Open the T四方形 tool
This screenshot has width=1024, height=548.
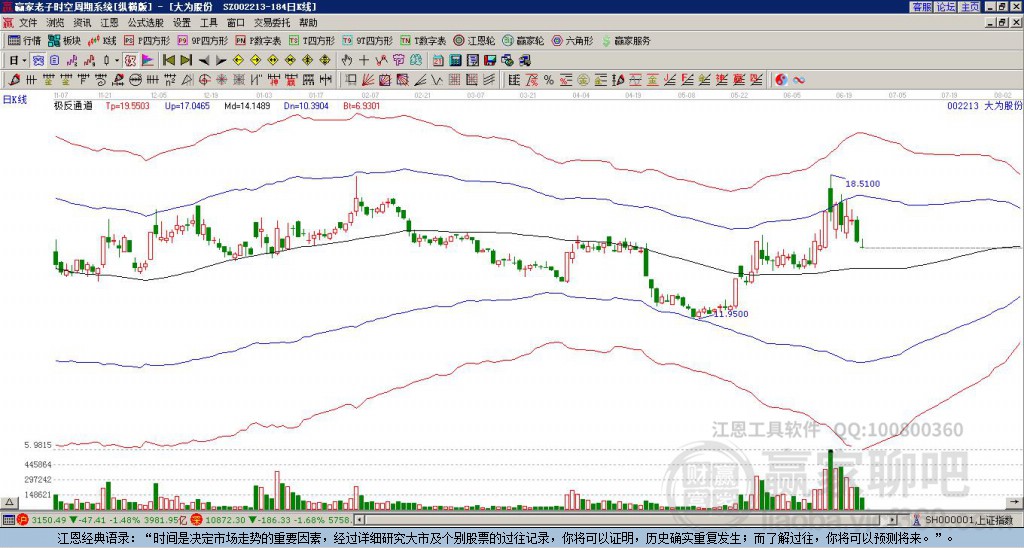312,40
